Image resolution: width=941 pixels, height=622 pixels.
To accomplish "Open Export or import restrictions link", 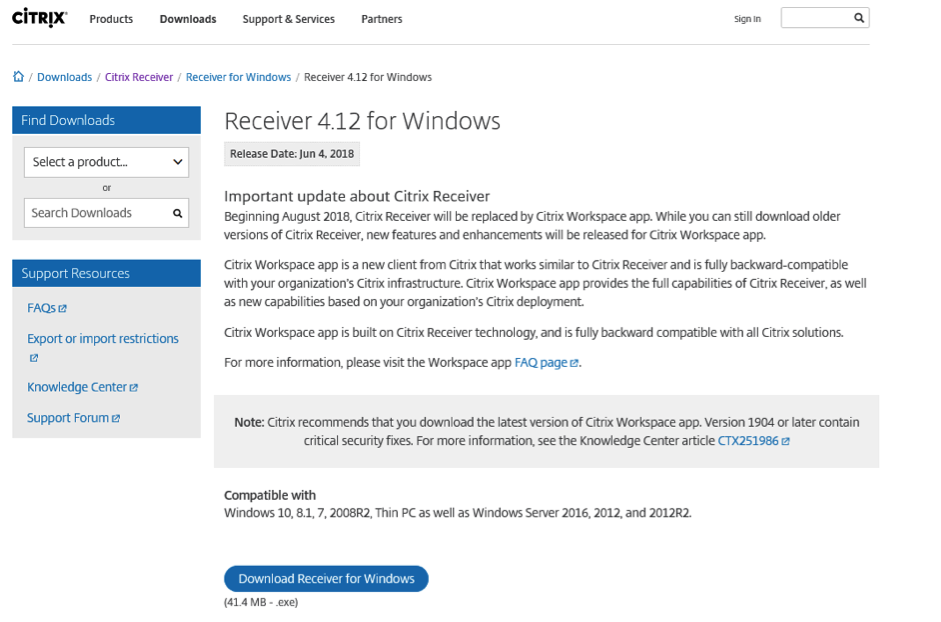I will (x=102, y=339).
